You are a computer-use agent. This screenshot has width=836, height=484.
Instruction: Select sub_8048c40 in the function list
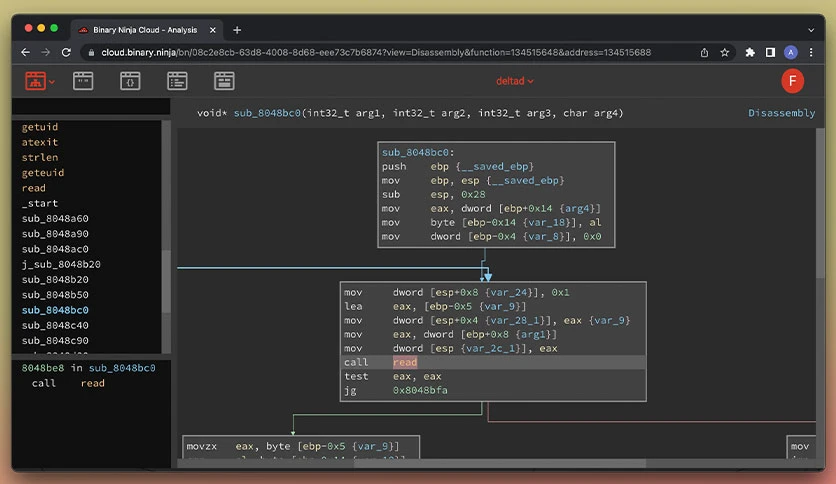click(x=55, y=325)
